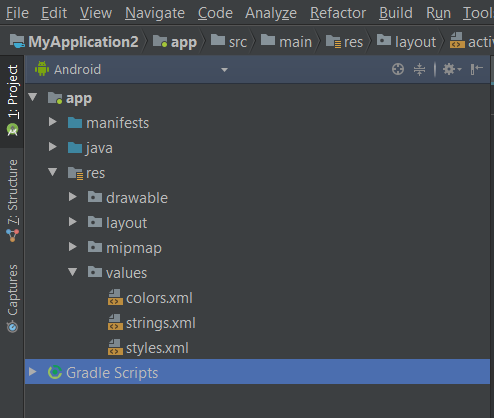Collapse the values folder
The height and width of the screenshot is (418, 494).
click(x=73, y=272)
